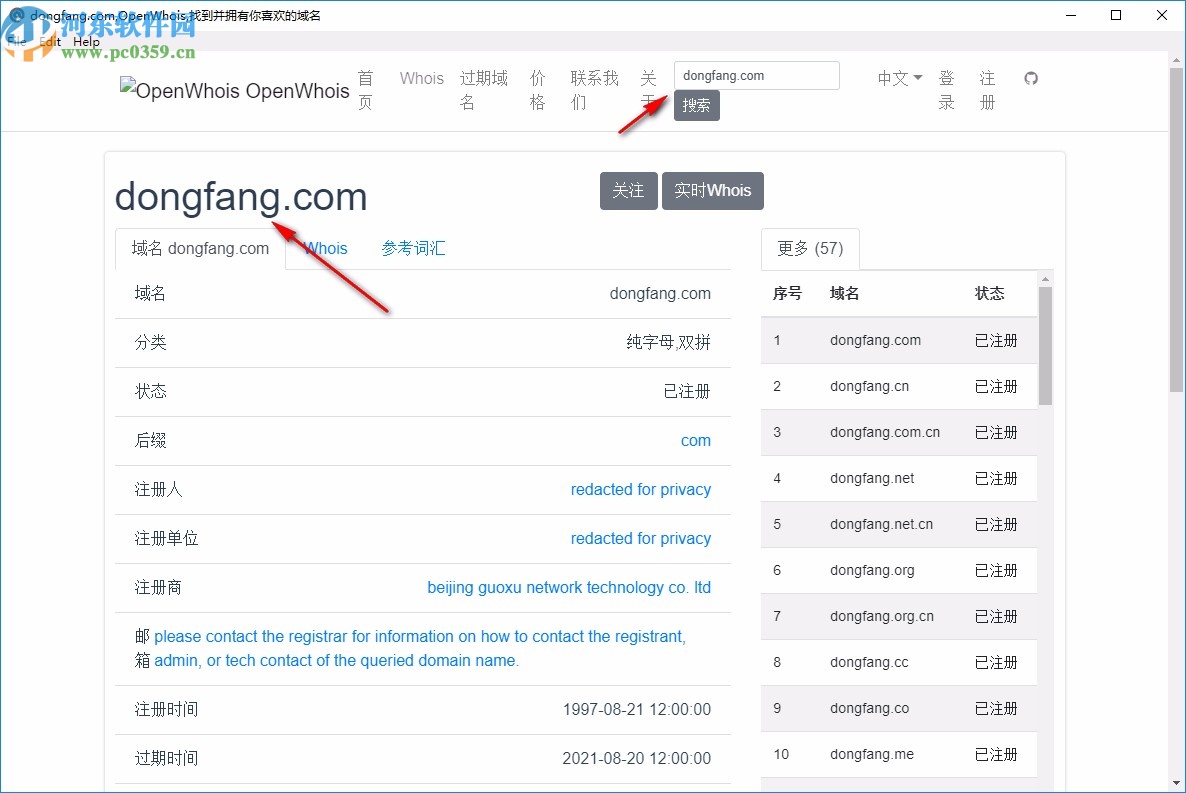Go to 首页 home page
Screen dimensions: 1186x793
(365, 90)
